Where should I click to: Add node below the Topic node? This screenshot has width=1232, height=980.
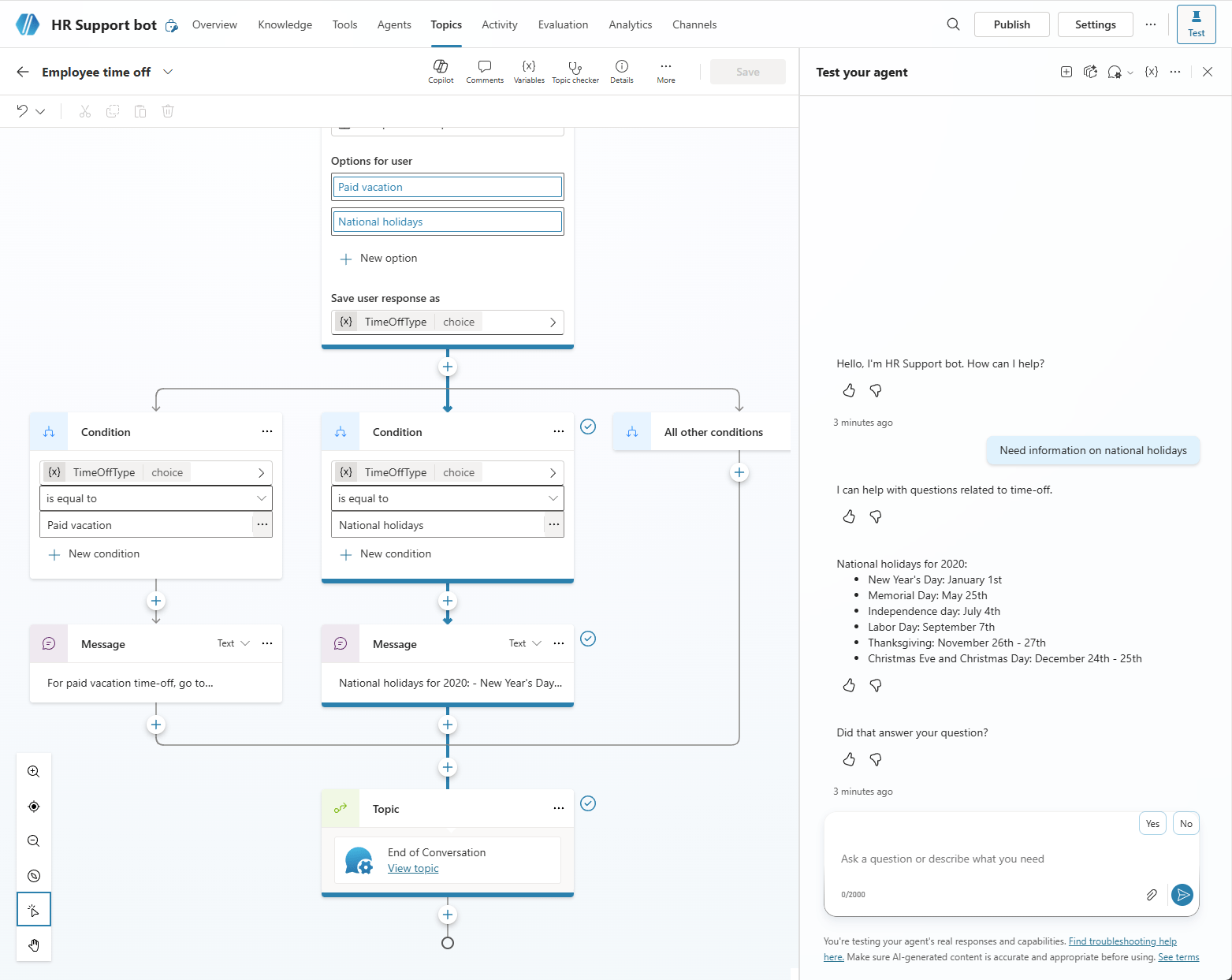tap(448, 915)
